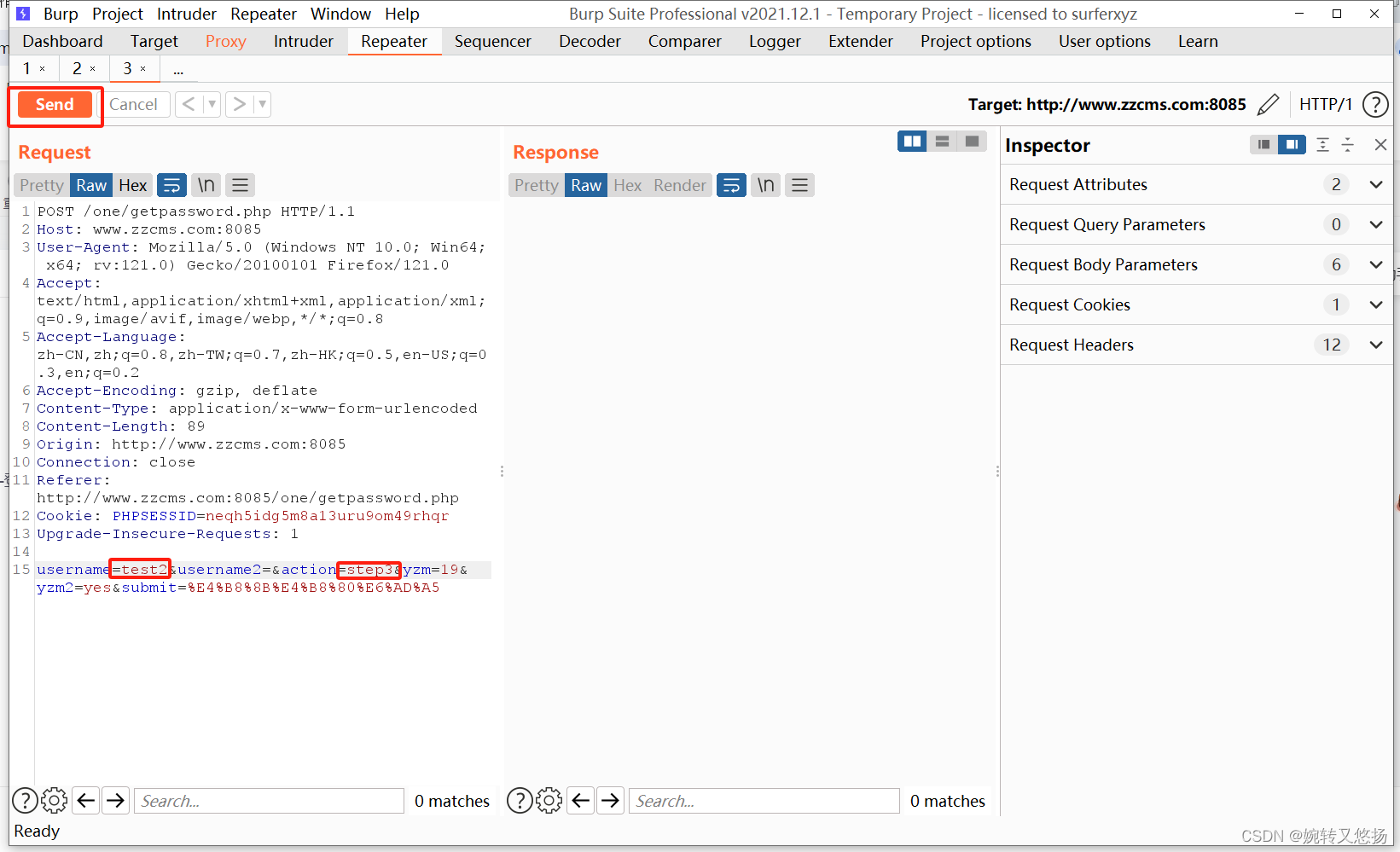The width and height of the screenshot is (1400, 852).
Task: Select Repeater sub-tab 1
Action: click(26, 68)
